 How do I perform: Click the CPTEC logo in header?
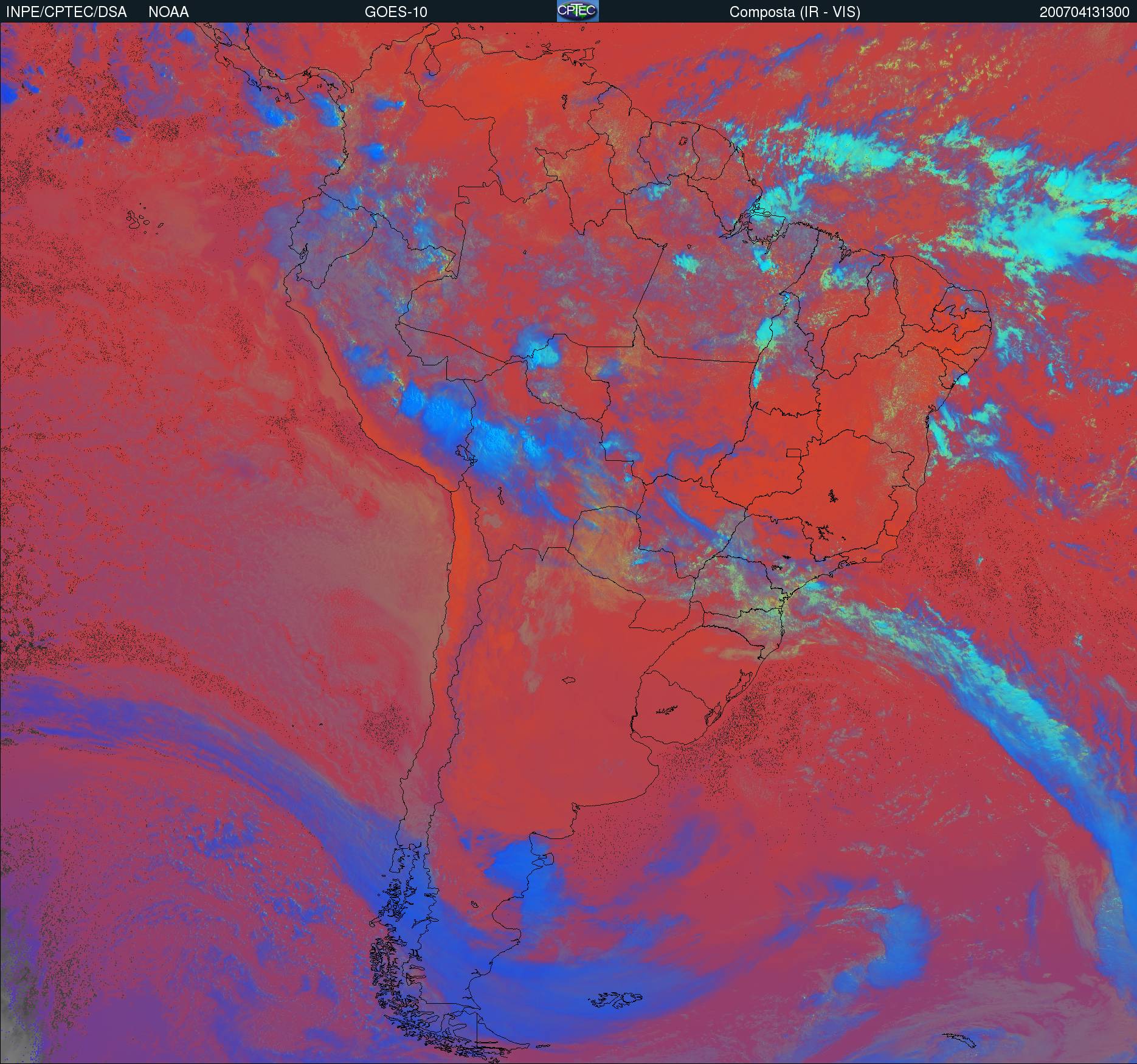click(x=578, y=11)
